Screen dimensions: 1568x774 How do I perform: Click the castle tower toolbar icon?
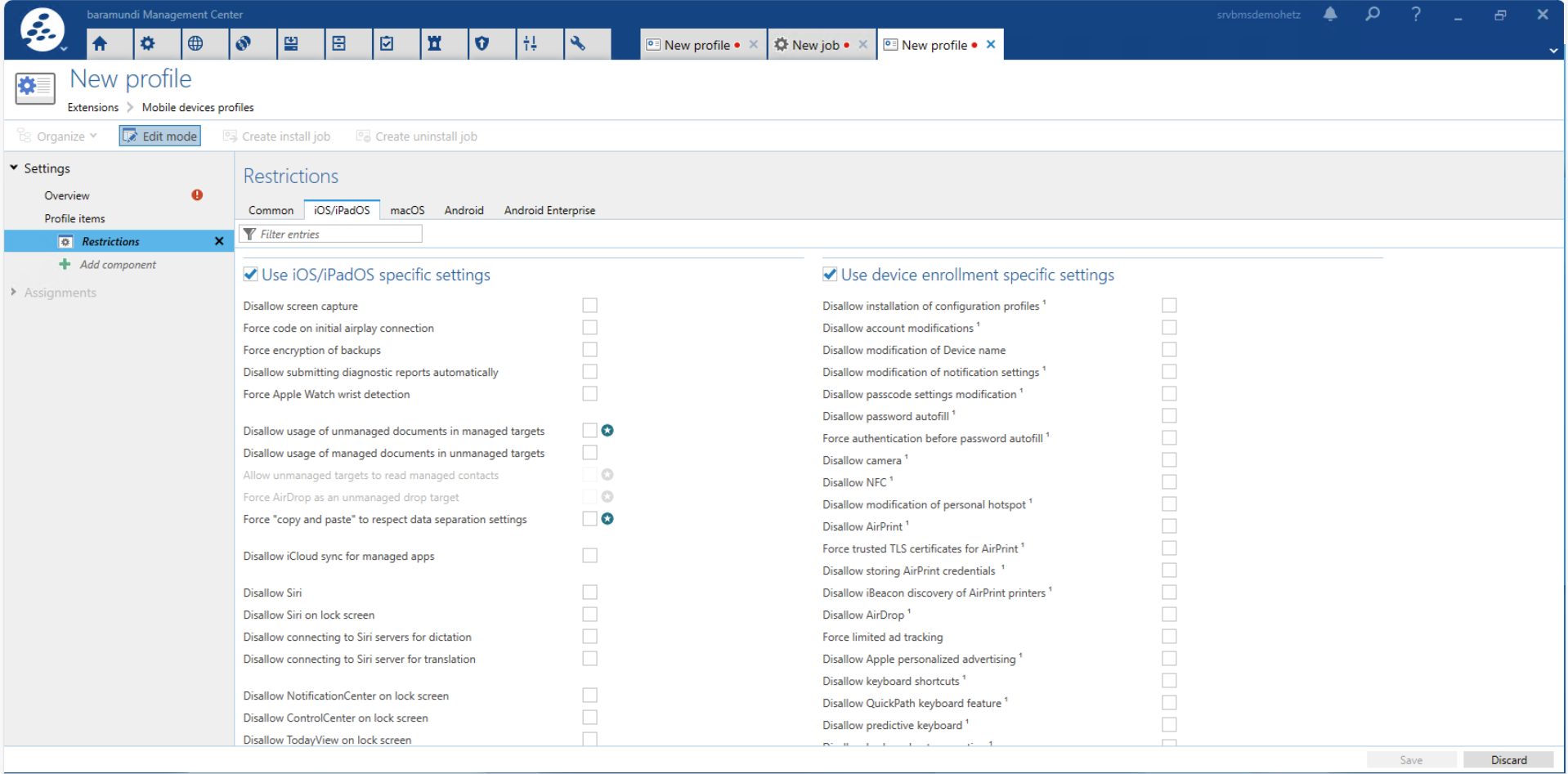(434, 44)
